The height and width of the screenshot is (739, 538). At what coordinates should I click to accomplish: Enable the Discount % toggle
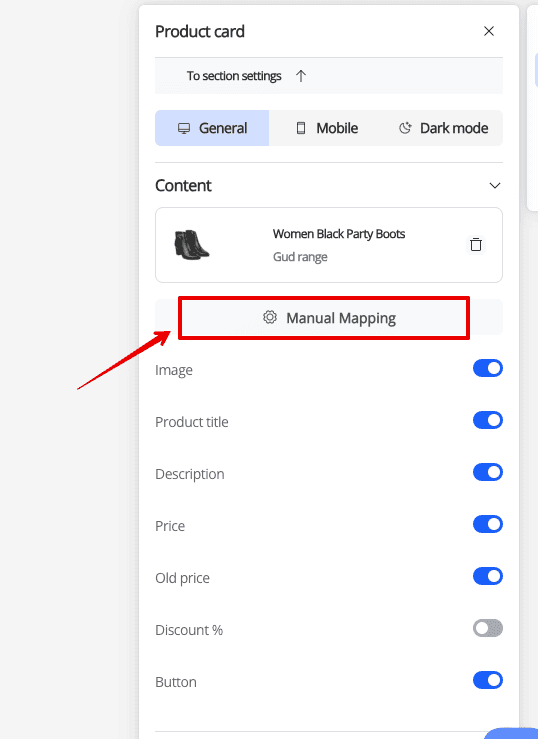coord(488,628)
